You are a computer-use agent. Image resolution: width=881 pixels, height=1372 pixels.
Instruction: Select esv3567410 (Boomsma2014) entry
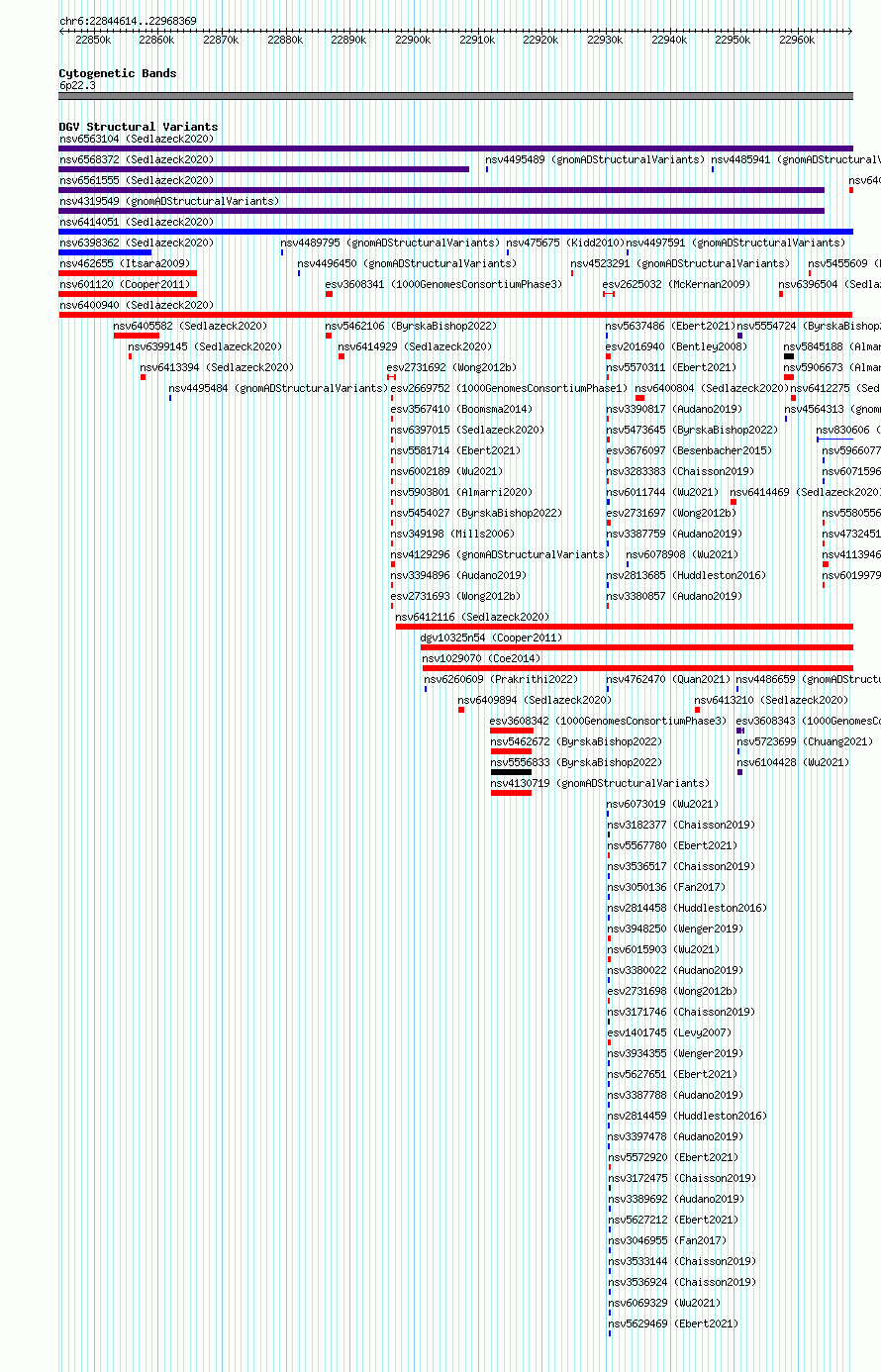[x=461, y=409]
